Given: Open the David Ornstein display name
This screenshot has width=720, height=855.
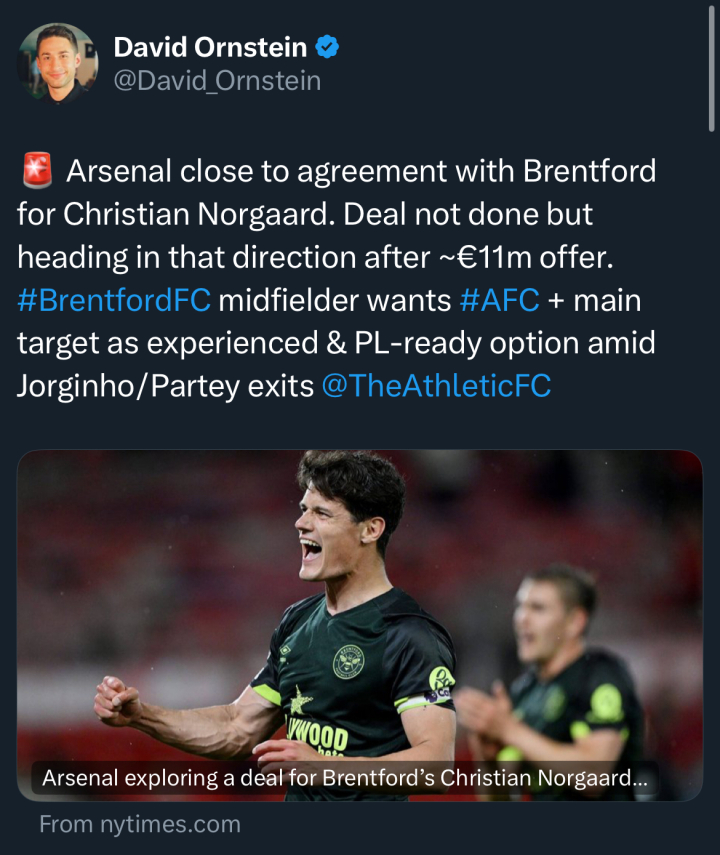Looking at the screenshot, I should pos(210,47).
